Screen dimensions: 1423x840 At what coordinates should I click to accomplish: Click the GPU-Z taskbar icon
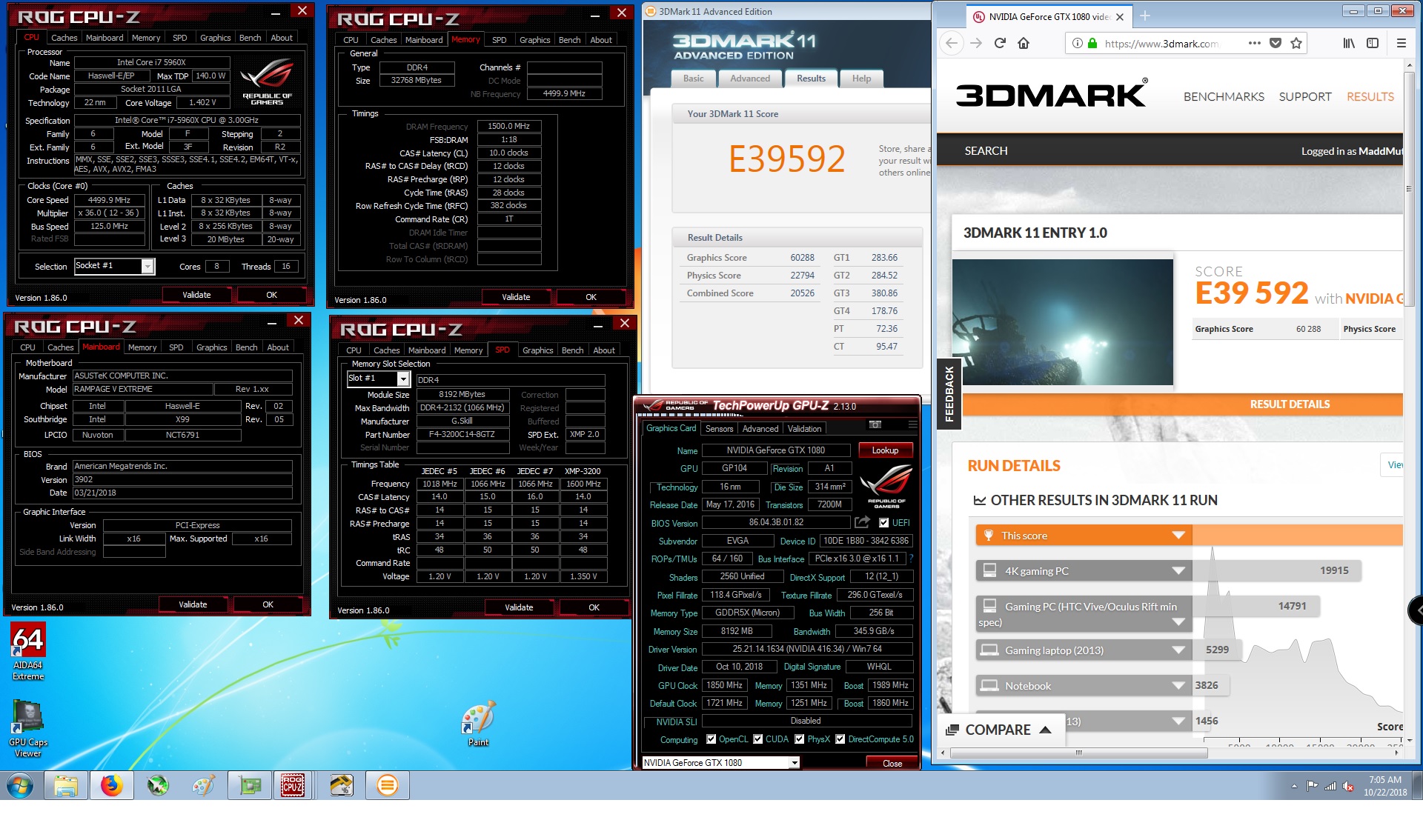click(249, 785)
